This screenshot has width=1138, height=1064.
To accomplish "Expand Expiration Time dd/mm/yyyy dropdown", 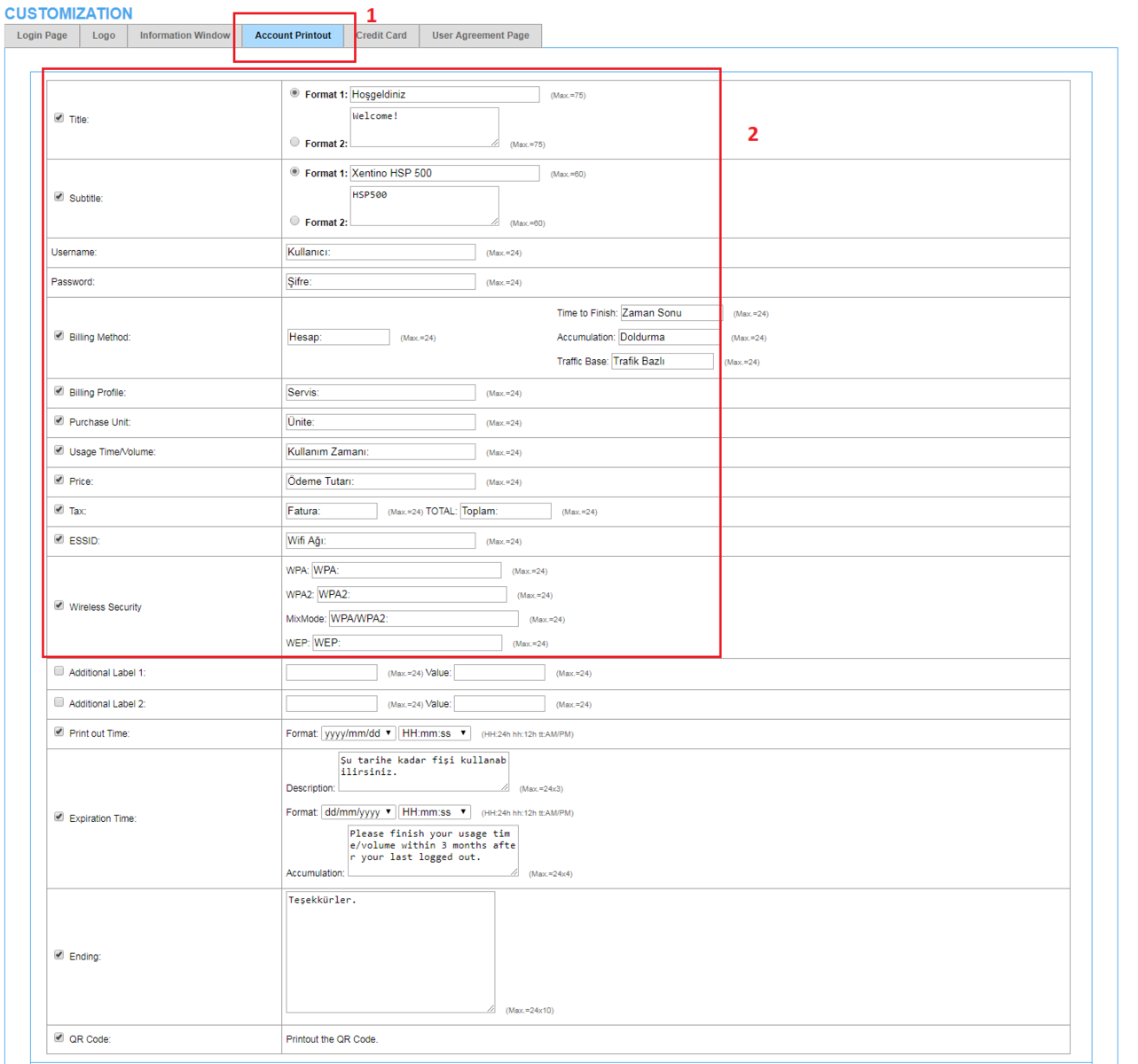I will coord(357,812).
